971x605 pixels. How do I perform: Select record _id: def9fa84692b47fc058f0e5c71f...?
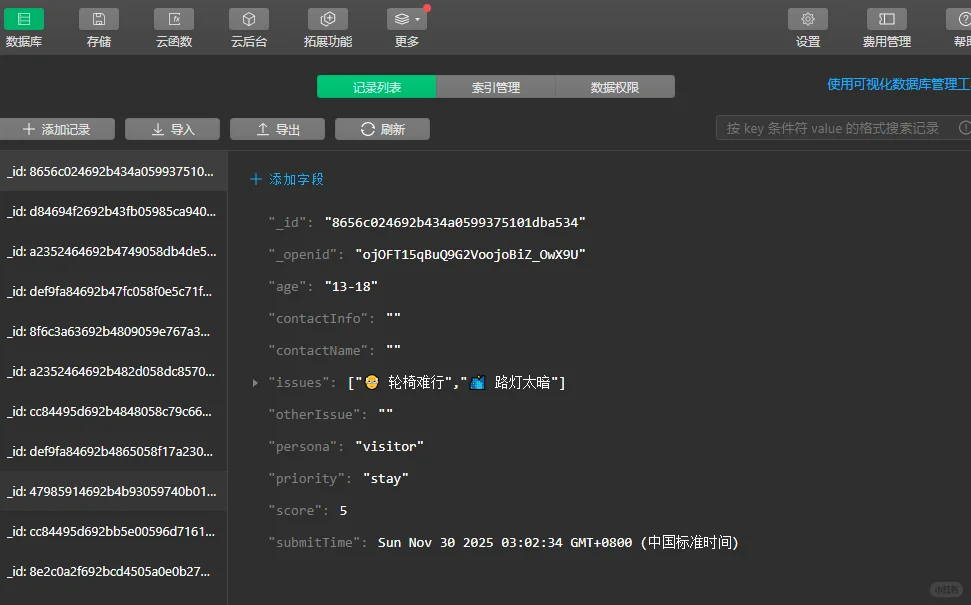[x=113, y=291]
